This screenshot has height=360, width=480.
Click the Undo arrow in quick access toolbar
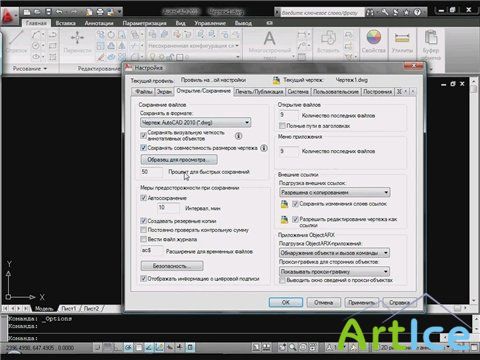59,12
